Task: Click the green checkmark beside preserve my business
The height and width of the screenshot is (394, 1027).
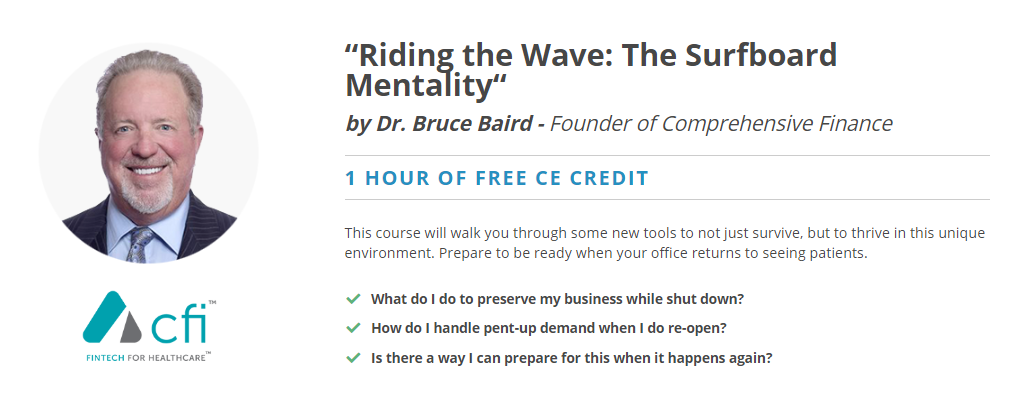Action: 353,299
